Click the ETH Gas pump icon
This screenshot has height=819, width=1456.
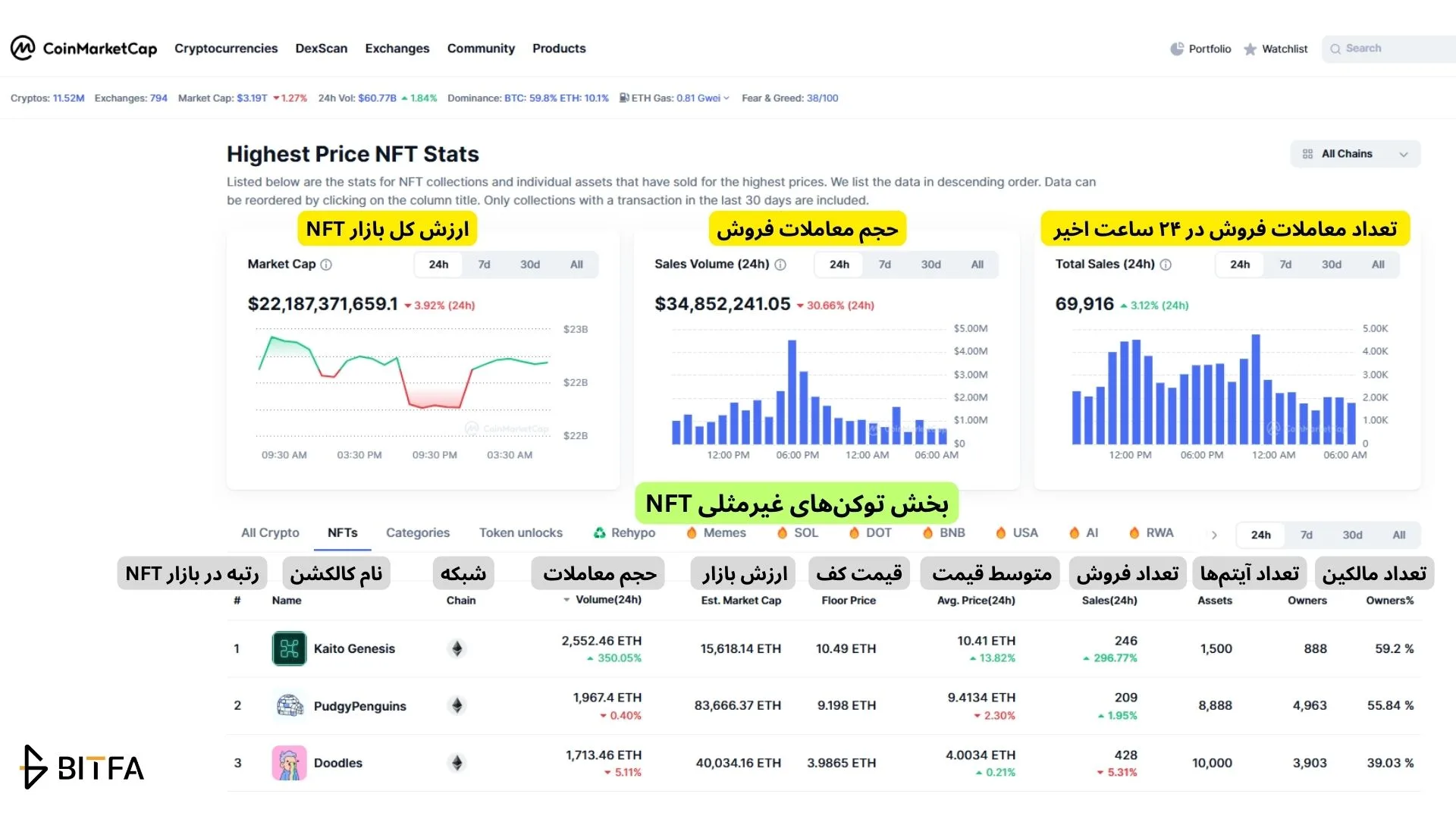[624, 98]
